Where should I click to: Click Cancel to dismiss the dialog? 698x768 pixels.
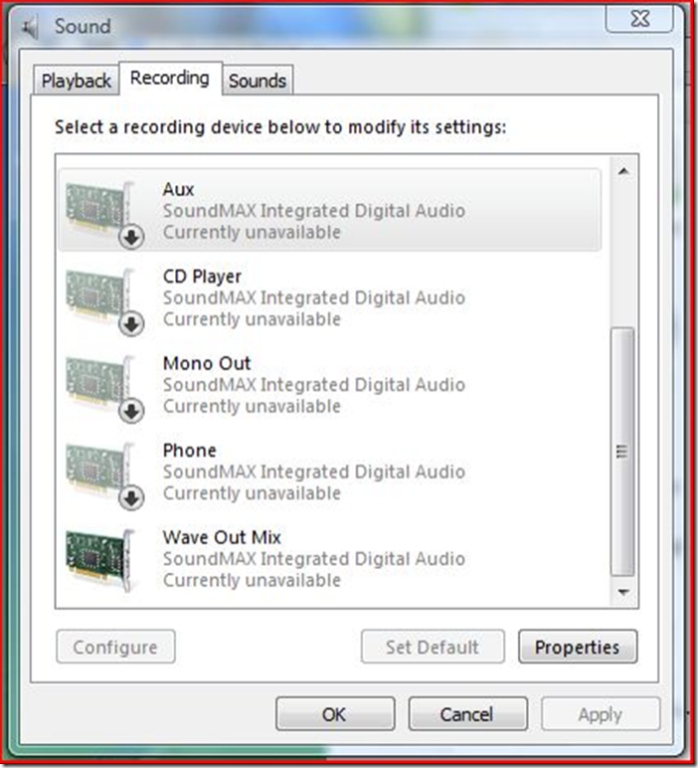(x=468, y=714)
